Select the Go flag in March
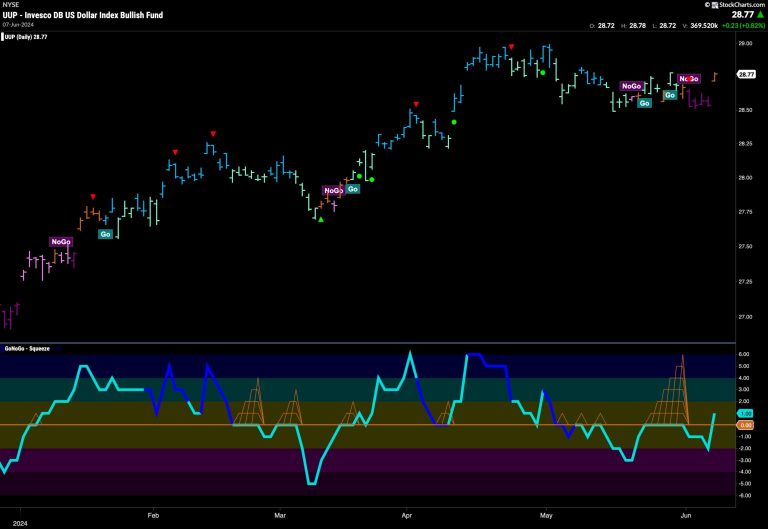The height and width of the screenshot is (529, 768). pos(353,189)
